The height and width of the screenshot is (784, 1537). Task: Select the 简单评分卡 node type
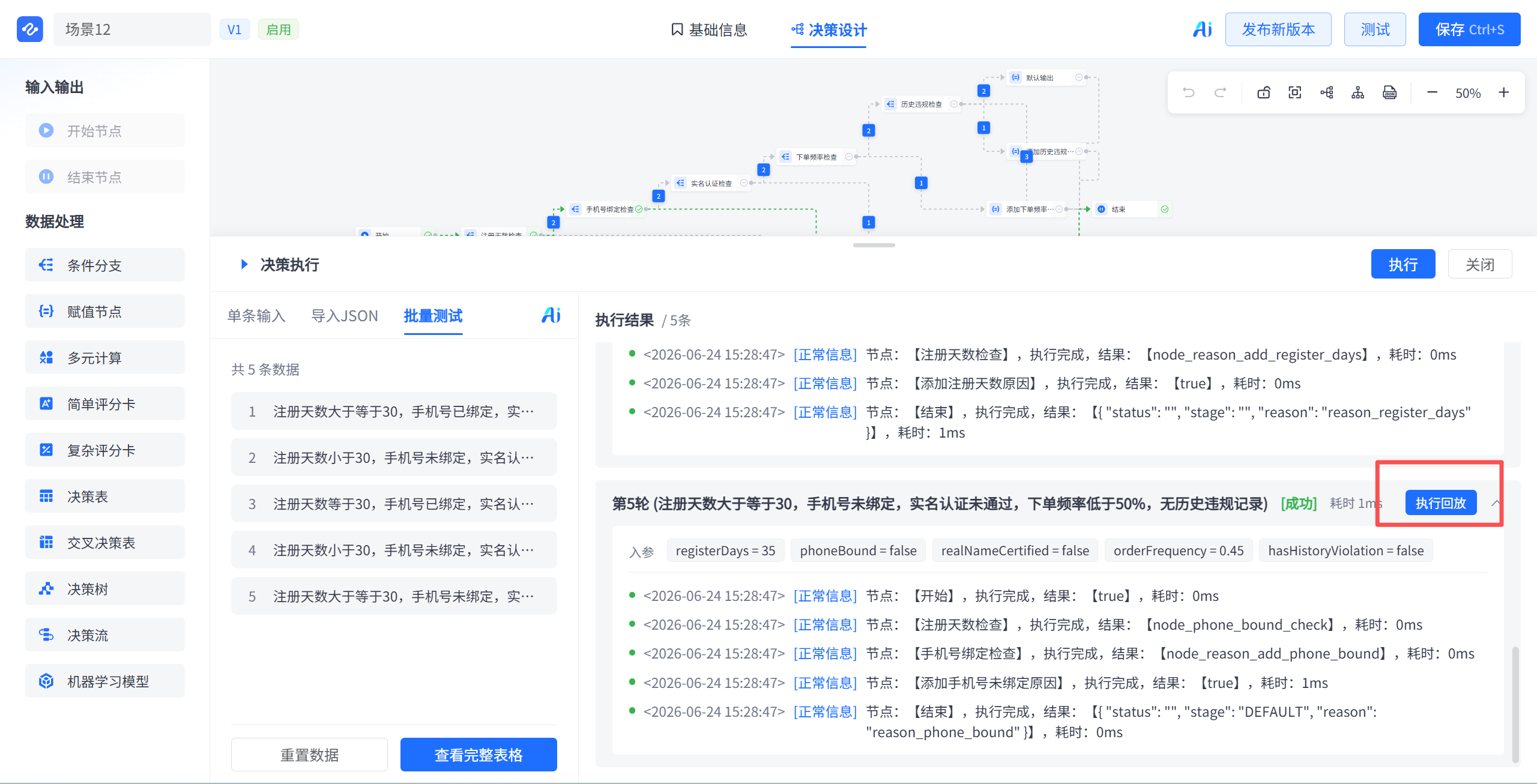point(105,403)
